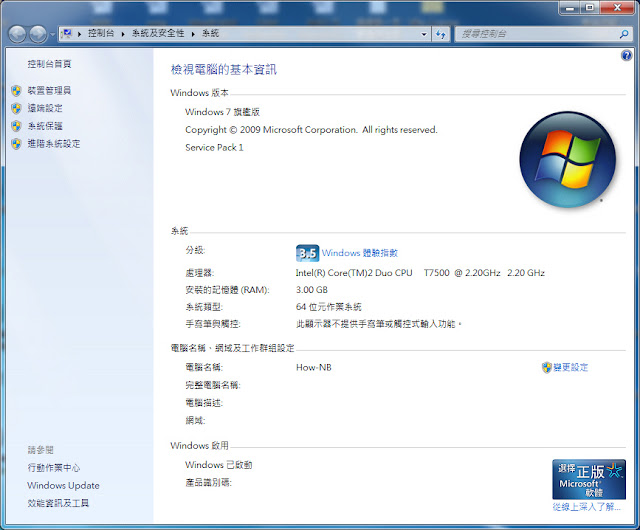Viewport: 640px width, 530px height.
Task: Click the Copyright 2009 Microsoft Corporation line
Action: (x=311, y=130)
